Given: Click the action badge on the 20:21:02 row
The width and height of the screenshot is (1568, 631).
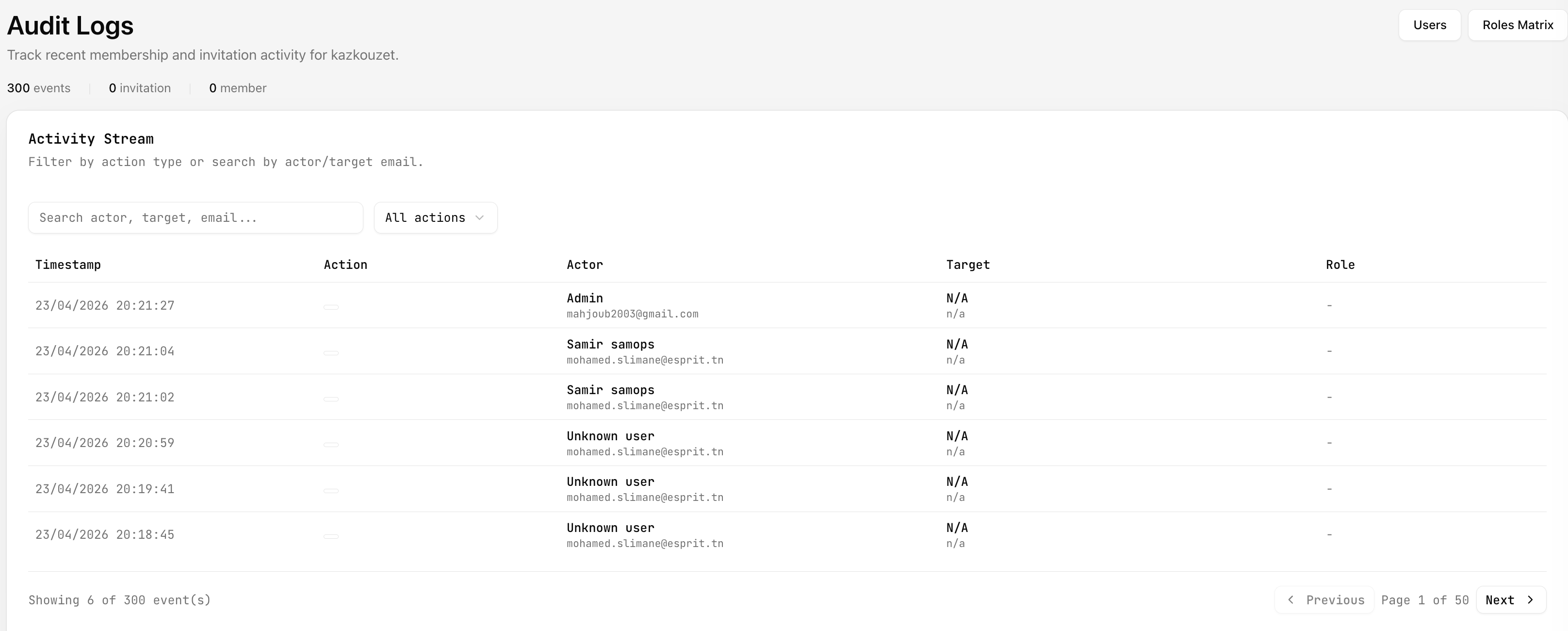Looking at the screenshot, I should 331,399.
